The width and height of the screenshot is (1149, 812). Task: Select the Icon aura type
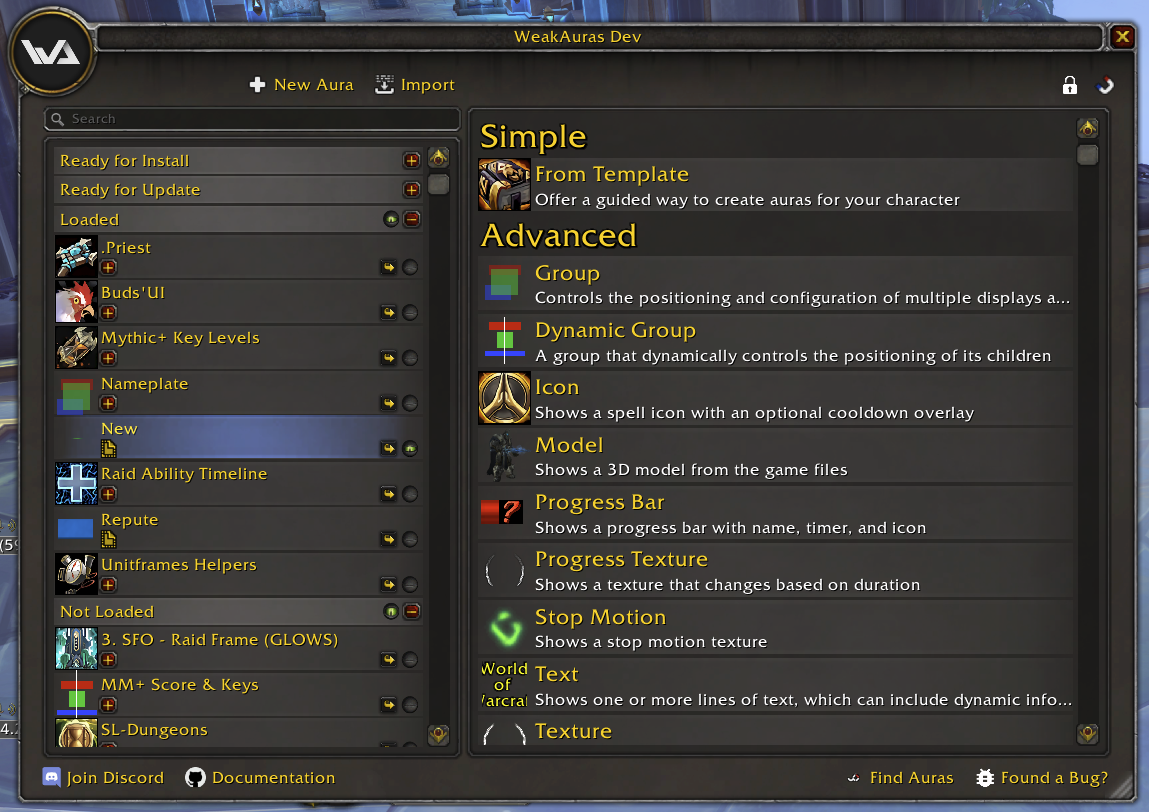click(775, 399)
